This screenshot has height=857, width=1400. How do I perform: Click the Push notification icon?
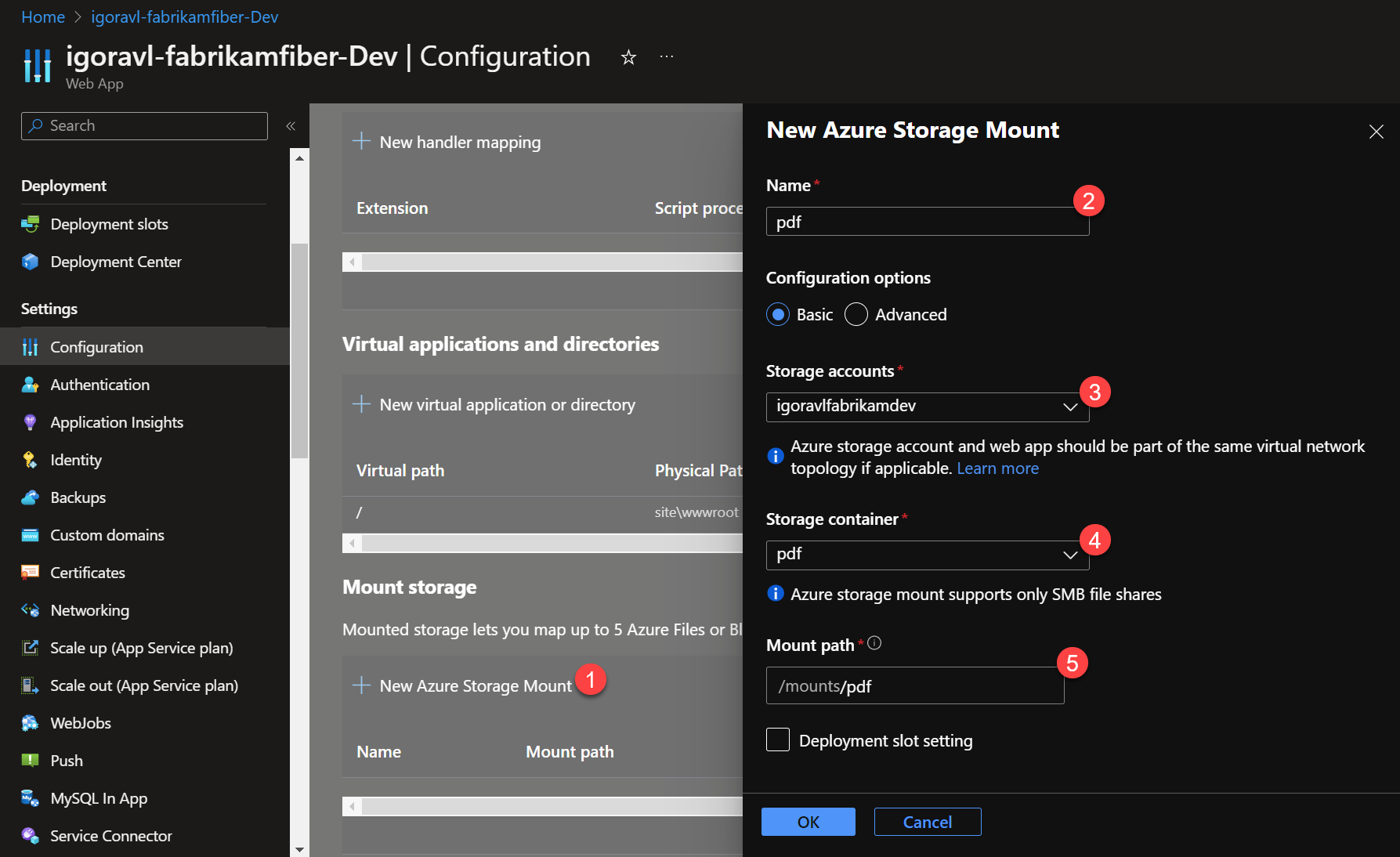[x=31, y=761]
